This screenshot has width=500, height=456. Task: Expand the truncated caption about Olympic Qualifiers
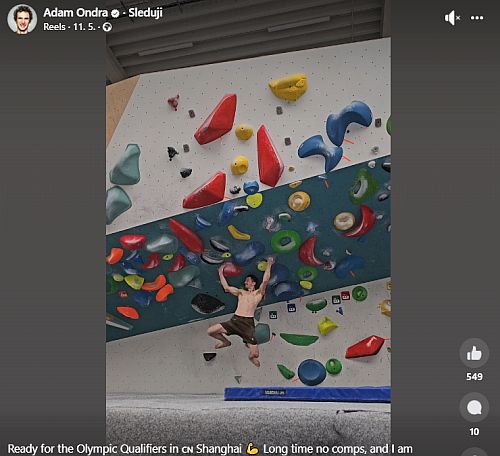pos(210,449)
